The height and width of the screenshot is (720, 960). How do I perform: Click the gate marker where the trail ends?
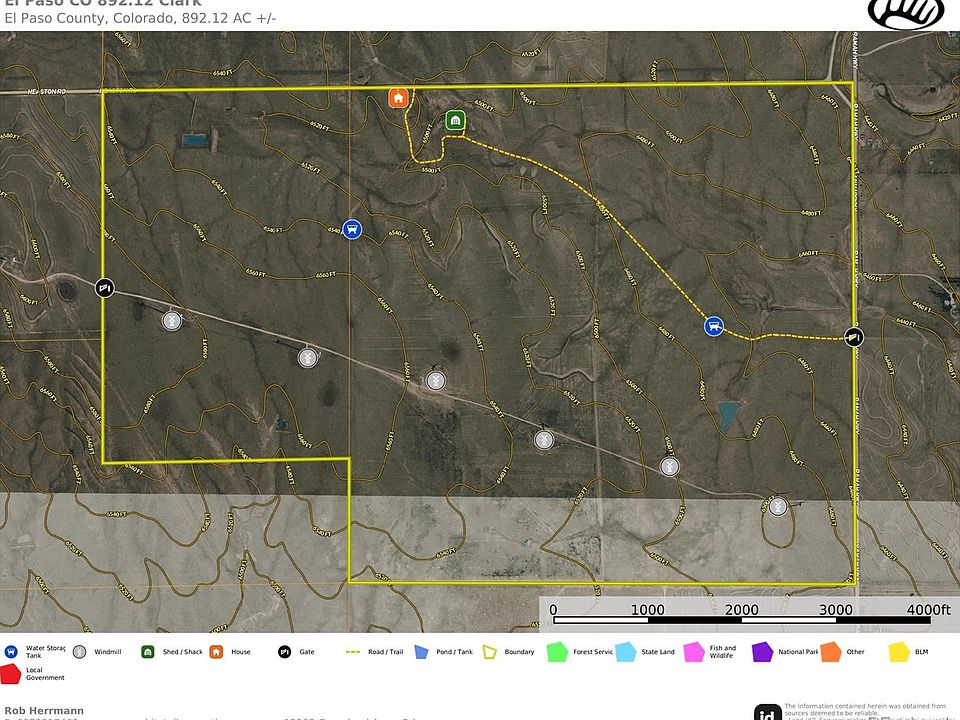(x=853, y=337)
